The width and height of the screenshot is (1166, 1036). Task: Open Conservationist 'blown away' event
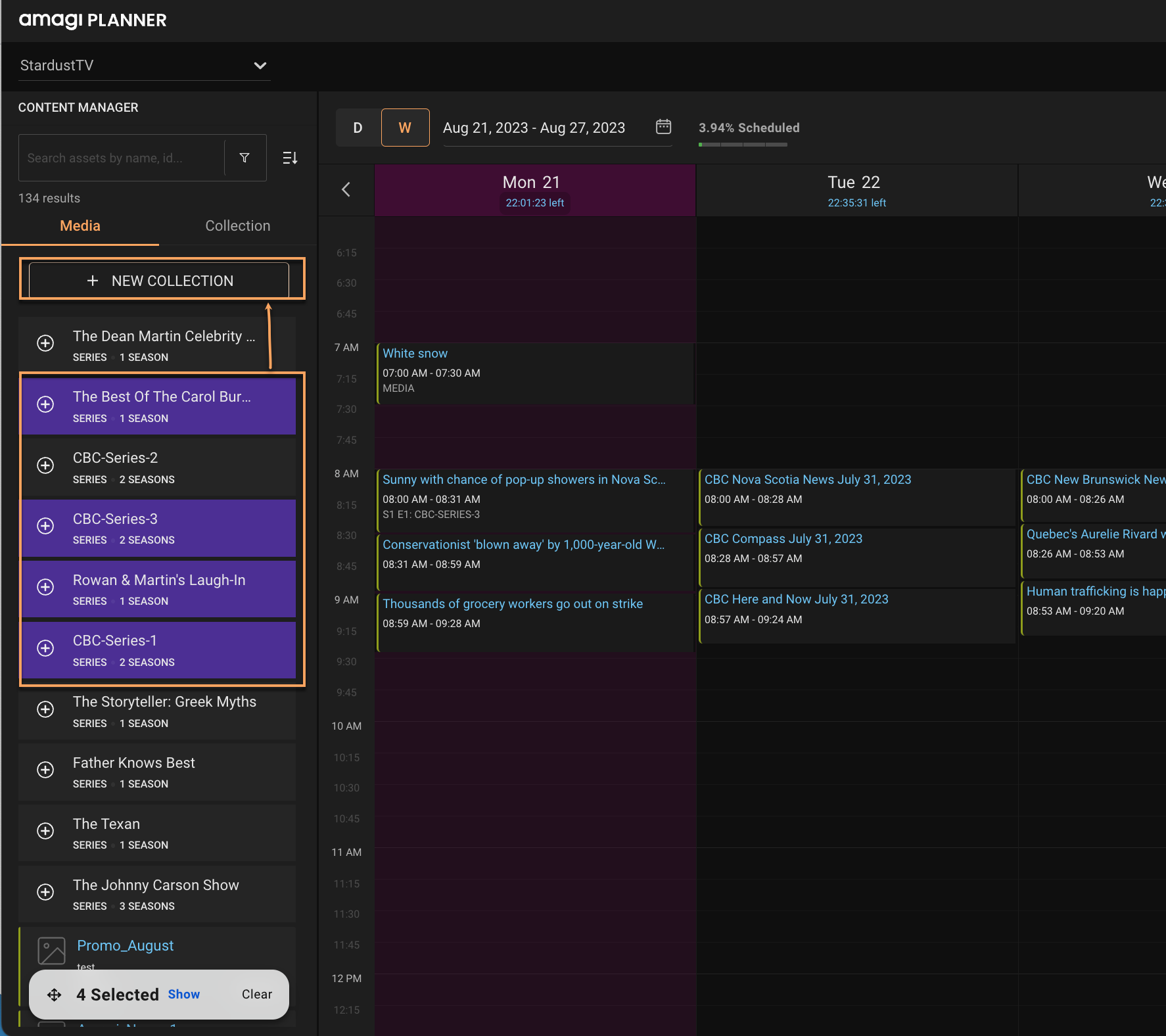click(x=535, y=562)
